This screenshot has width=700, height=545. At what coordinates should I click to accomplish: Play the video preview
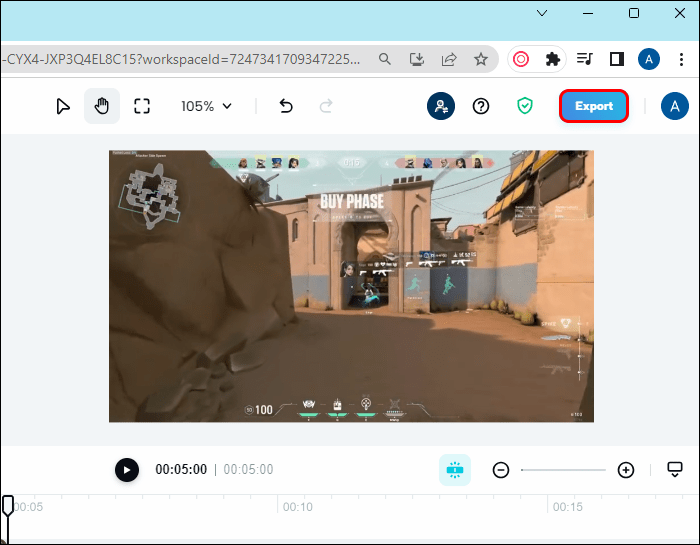[x=127, y=470]
